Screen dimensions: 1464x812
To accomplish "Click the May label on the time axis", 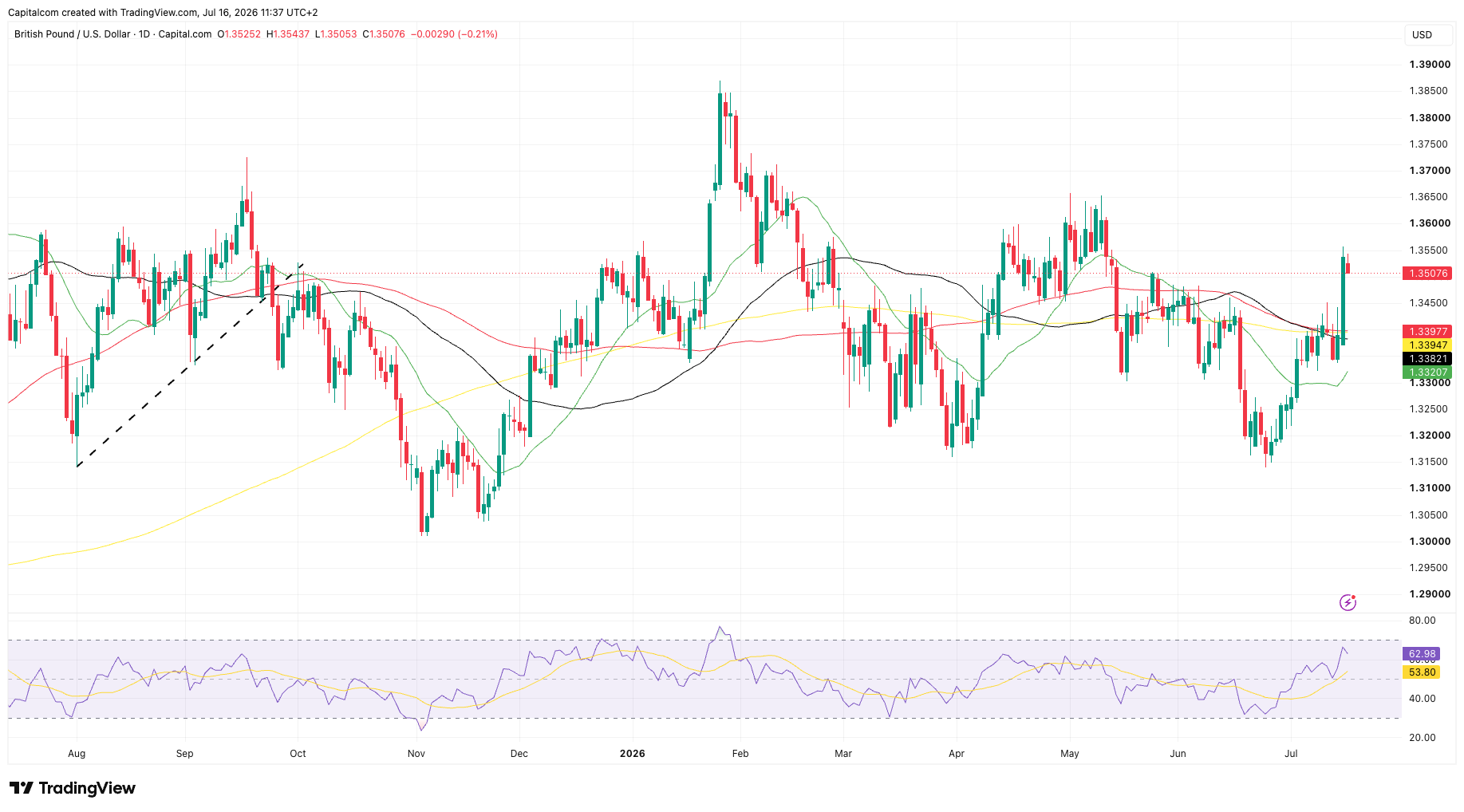I will 1069,753.
